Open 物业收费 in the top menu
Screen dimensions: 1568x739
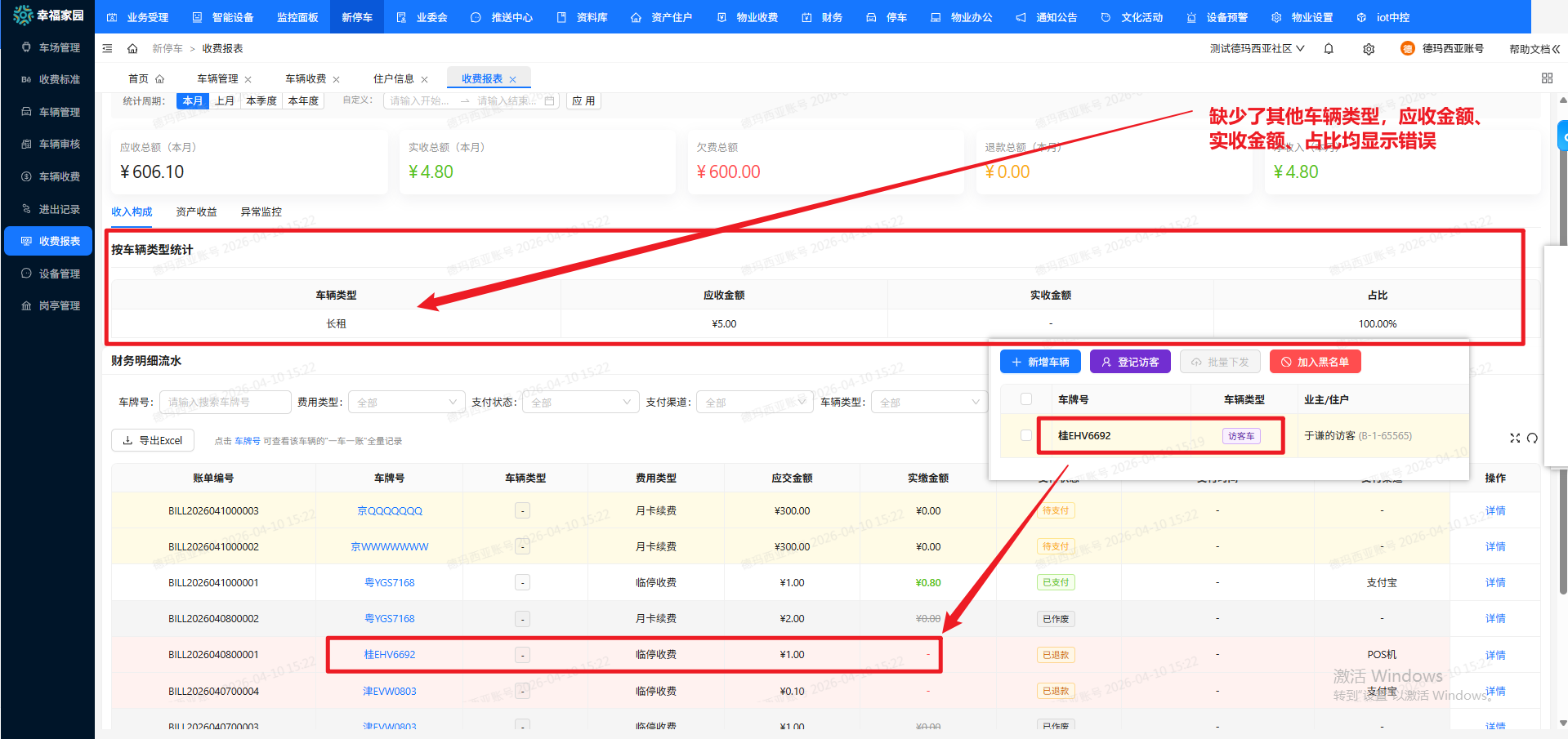pyautogui.click(x=748, y=17)
